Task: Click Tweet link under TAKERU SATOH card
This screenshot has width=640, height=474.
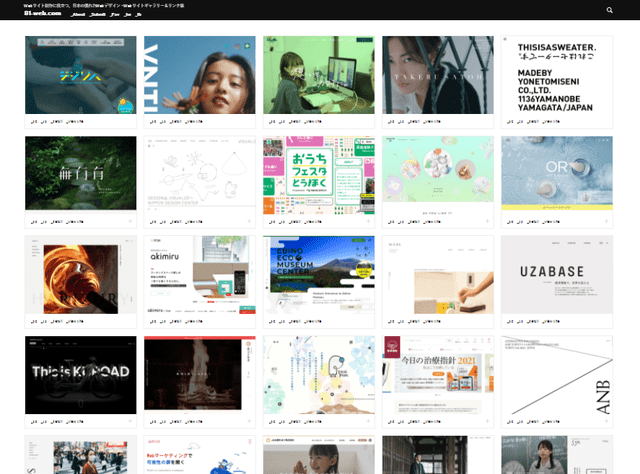Action: tap(414, 122)
